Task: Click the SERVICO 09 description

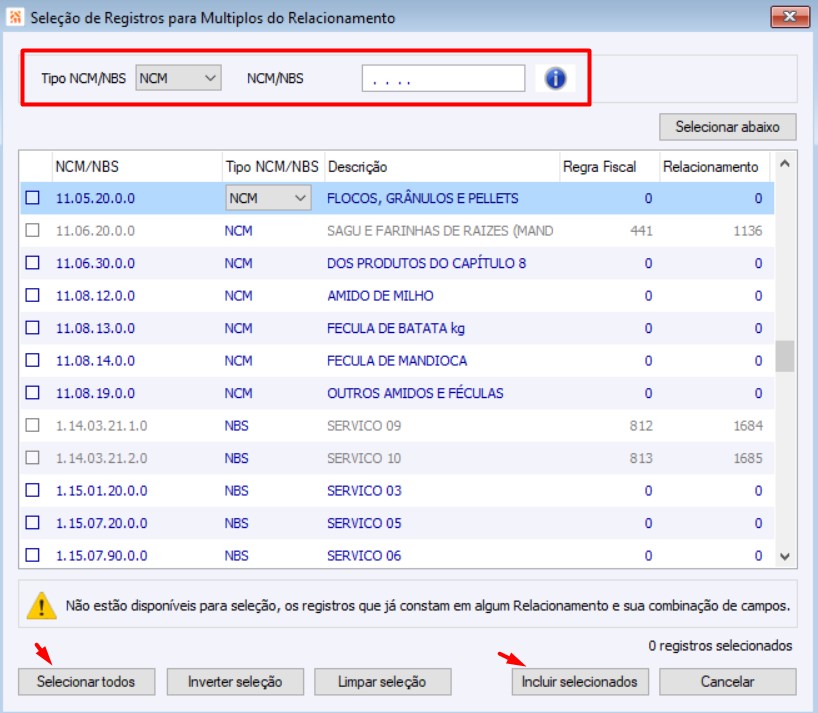Action: pos(364,426)
